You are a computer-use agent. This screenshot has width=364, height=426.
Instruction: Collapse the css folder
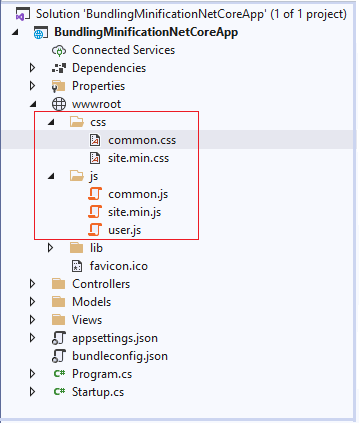(x=51, y=123)
